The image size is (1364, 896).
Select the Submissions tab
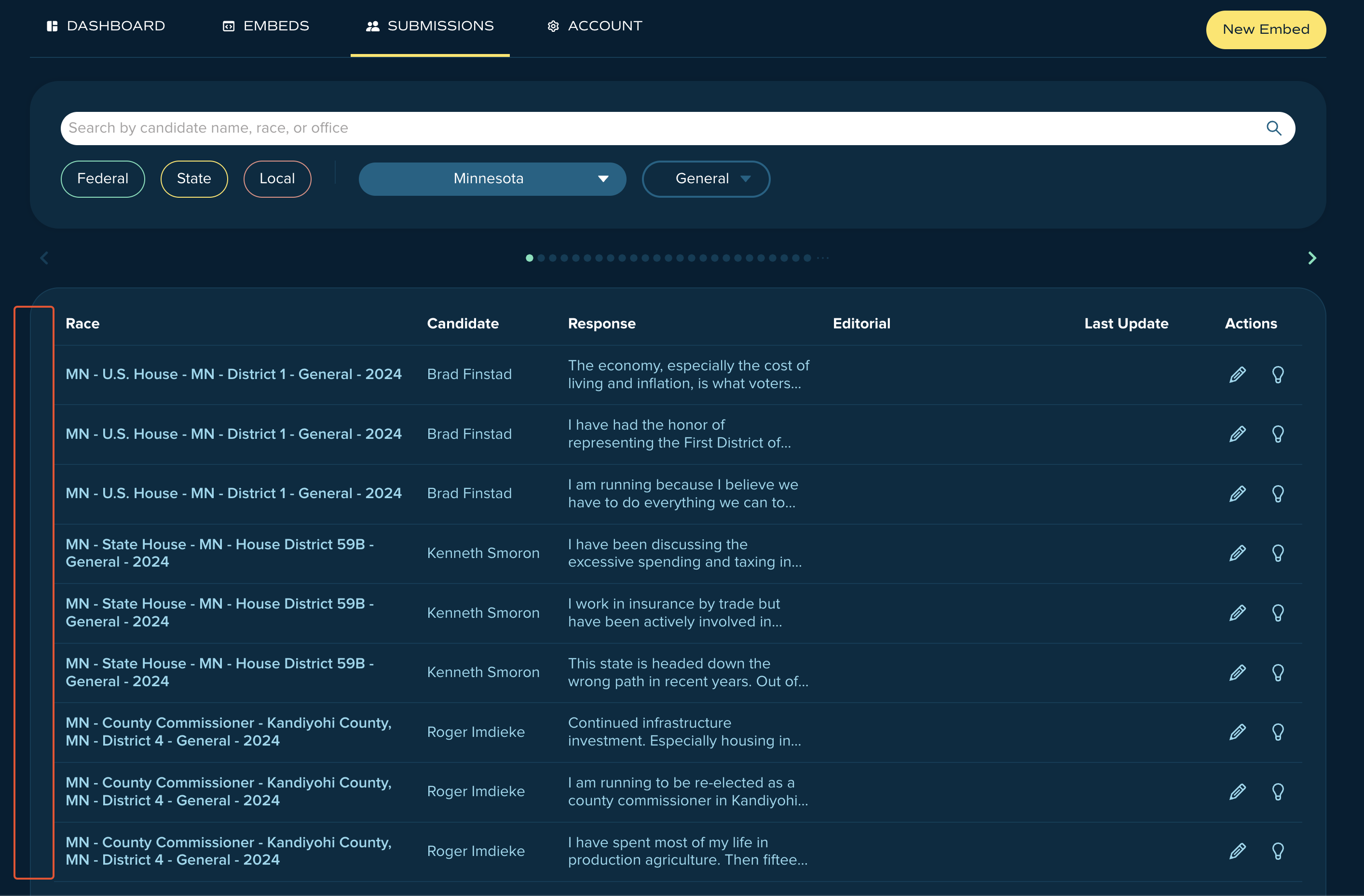tap(430, 26)
